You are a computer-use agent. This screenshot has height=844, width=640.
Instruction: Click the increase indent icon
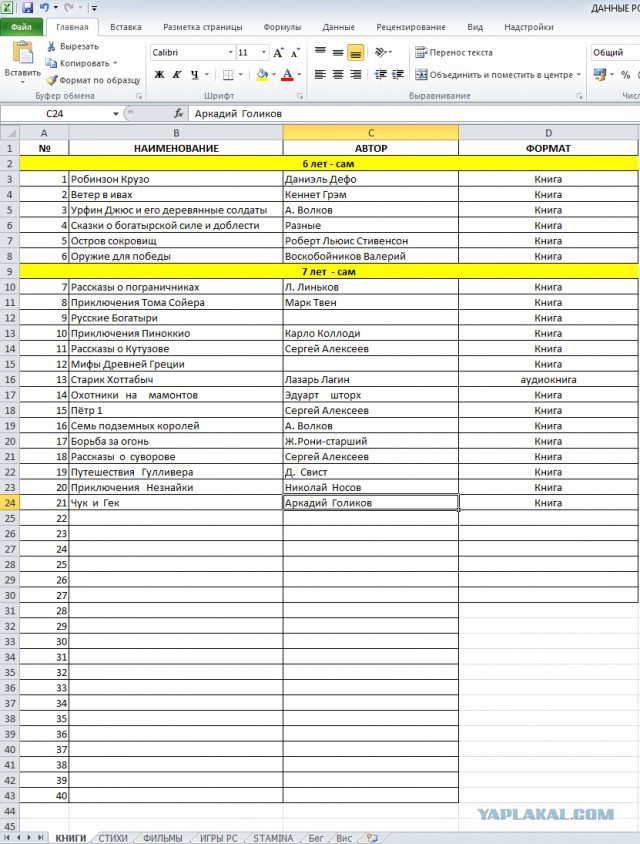pyautogui.click(x=398, y=74)
